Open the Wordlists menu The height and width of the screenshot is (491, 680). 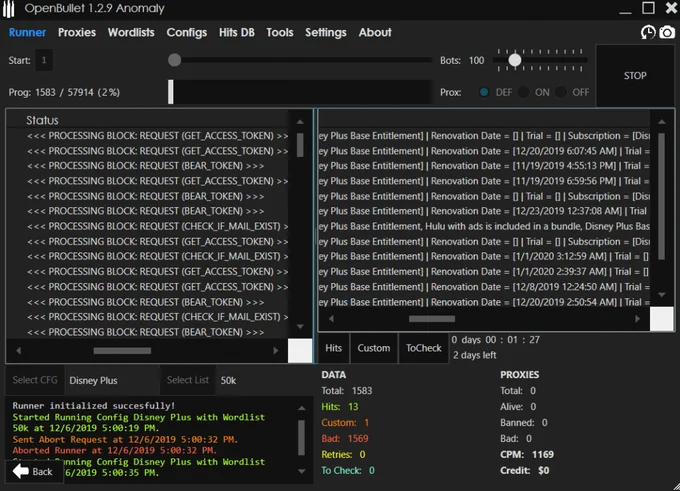tap(131, 33)
